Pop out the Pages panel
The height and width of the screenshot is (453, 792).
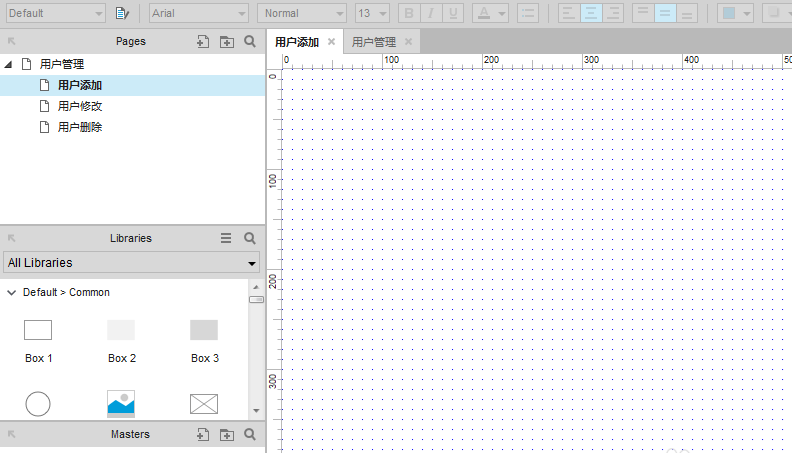[12, 41]
